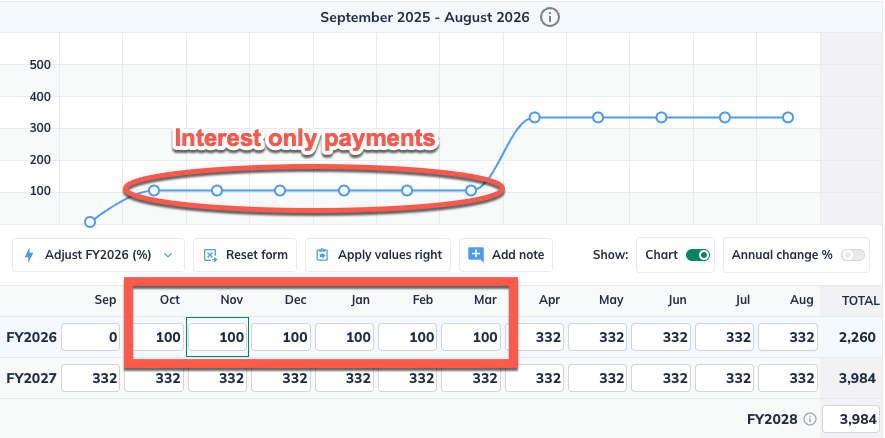Click the September 2025 - August 2026 title
This screenshot has height=438, width=885.
[425, 17]
